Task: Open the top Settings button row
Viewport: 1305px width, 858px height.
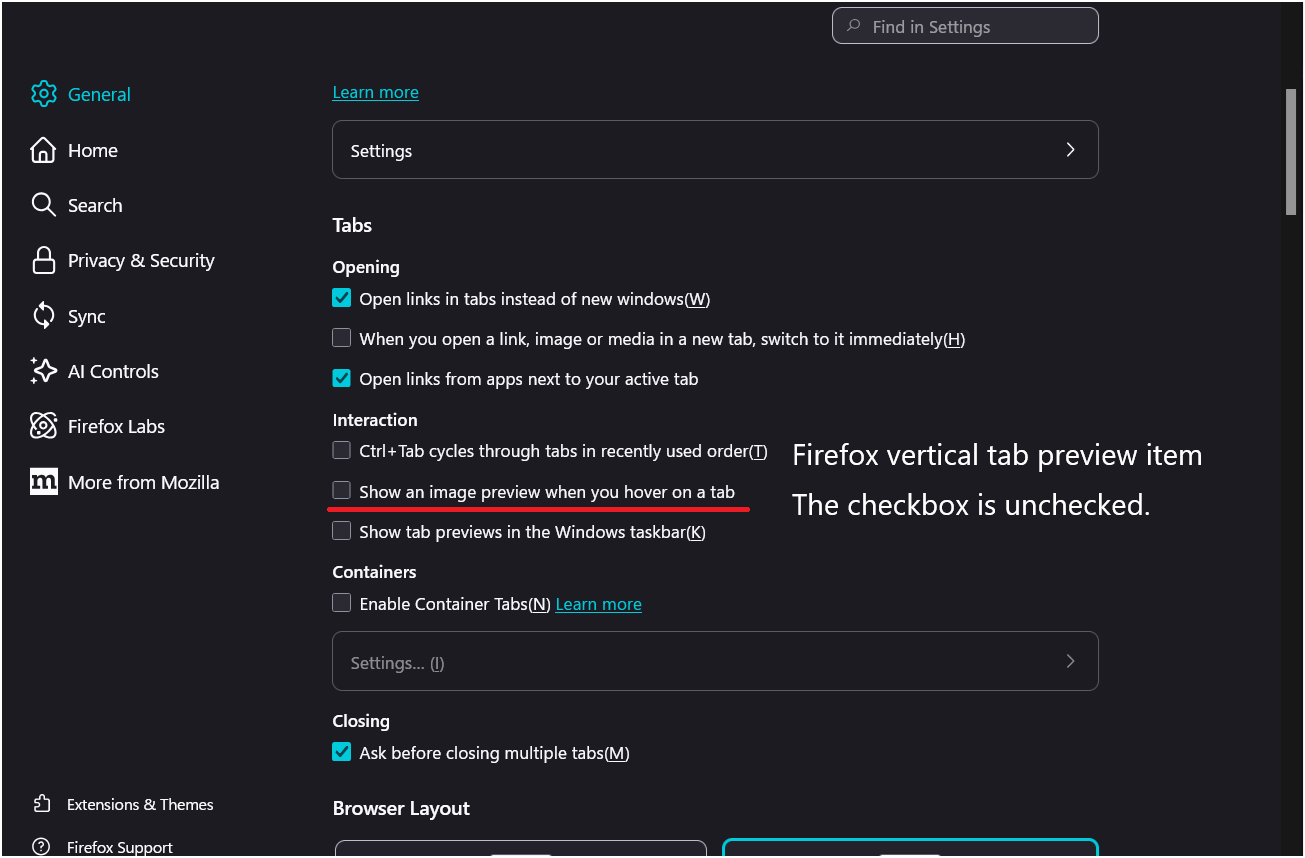Action: coord(715,150)
